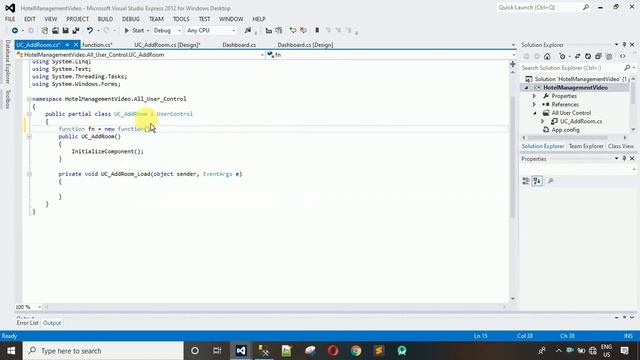This screenshot has width=640, height=360.
Task: Expand the References node in Solution Explorer
Action: tap(534, 104)
